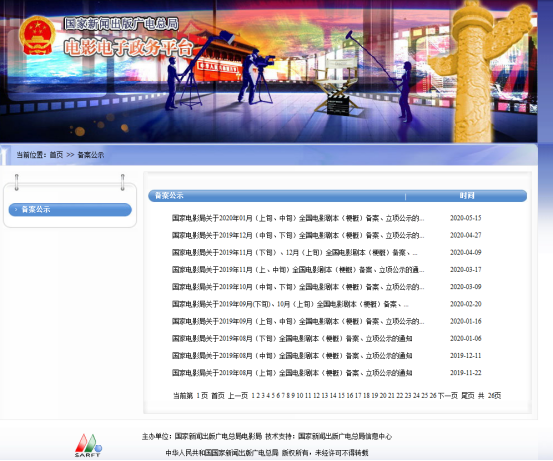Click the date 2020-01-16
Viewport: 553px width, 461px height.
tap(466, 321)
